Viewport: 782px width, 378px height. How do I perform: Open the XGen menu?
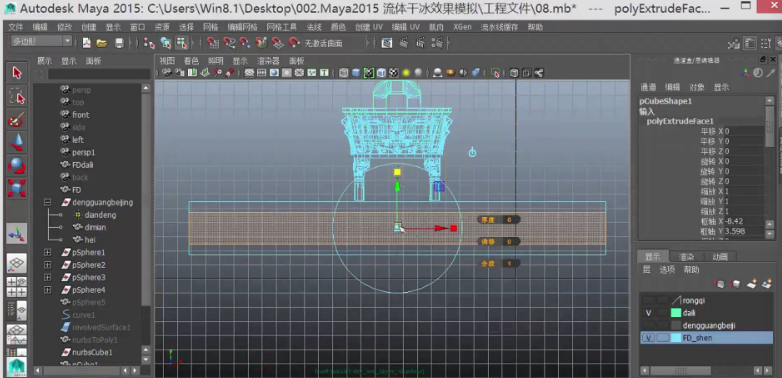coord(462,27)
